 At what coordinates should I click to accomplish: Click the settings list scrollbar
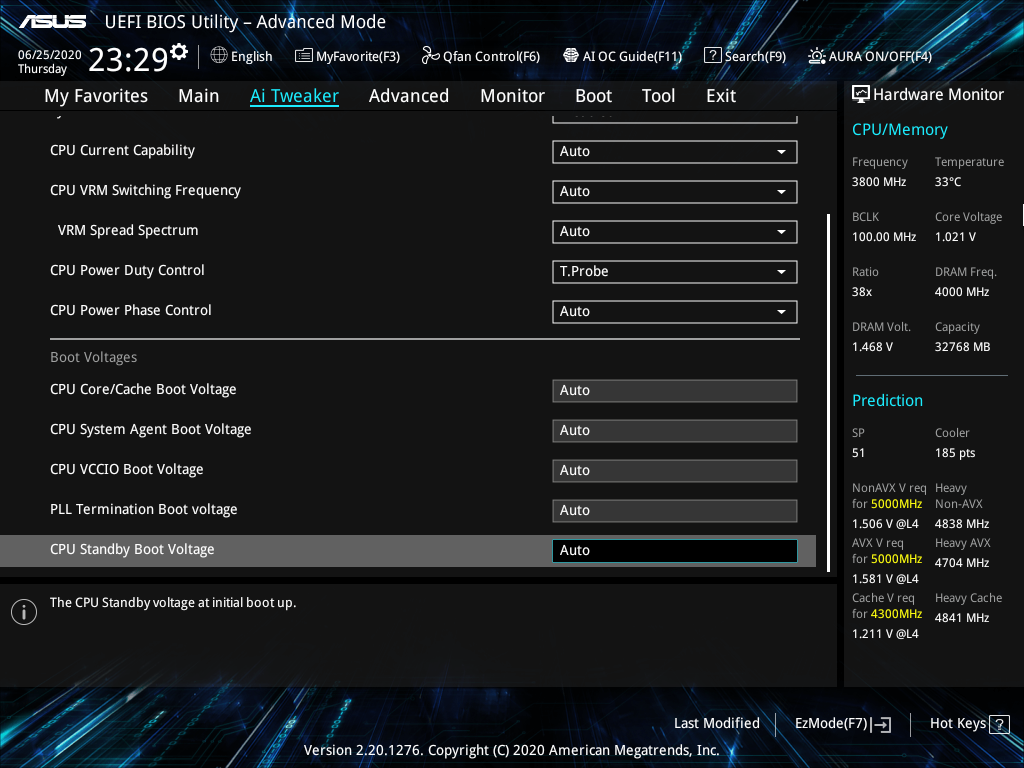[828, 392]
